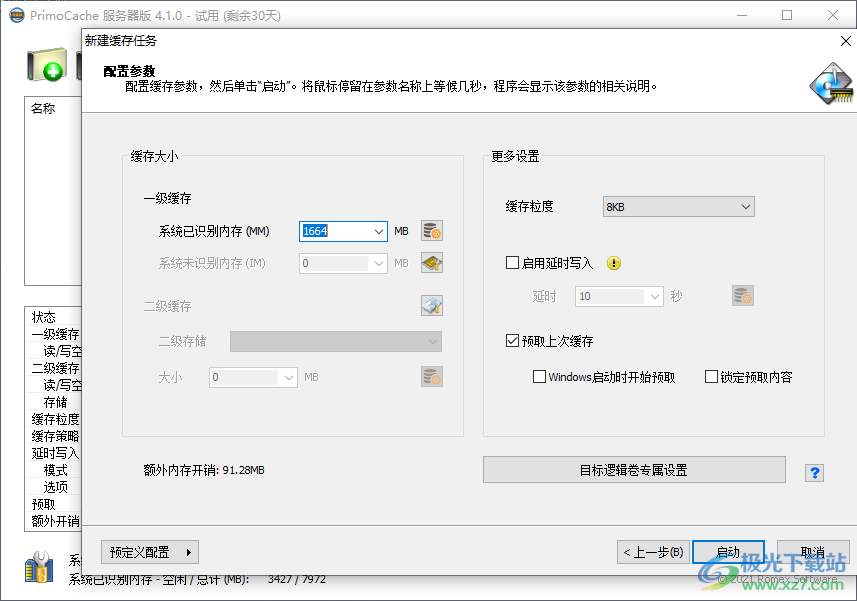Go back with the 上一步(B) button
Viewport: 857px width, 601px height.
tap(653, 552)
